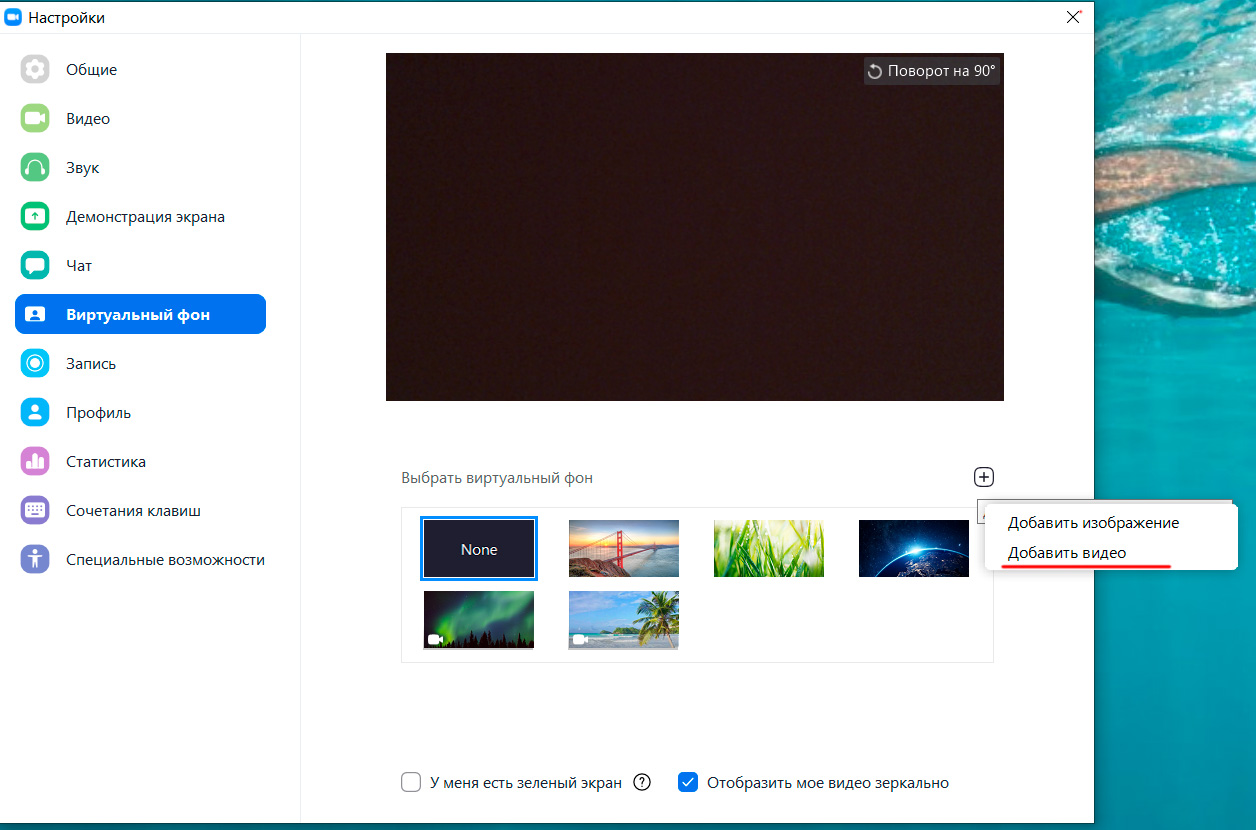The height and width of the screenshot is (830, 1256).
Task: Open the Recording (Запись) icon
Action: 35,364
